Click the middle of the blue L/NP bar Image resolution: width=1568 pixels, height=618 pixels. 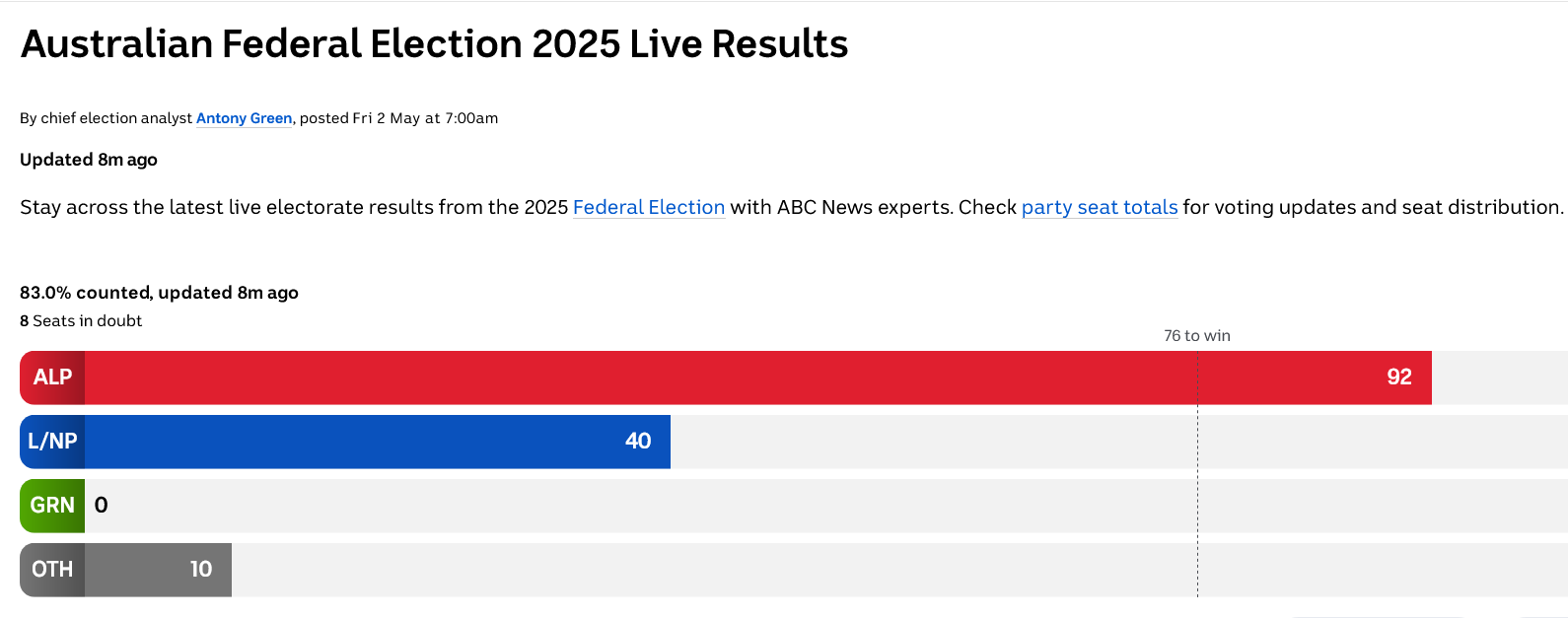pyautogui.click(x=377, y=442)
